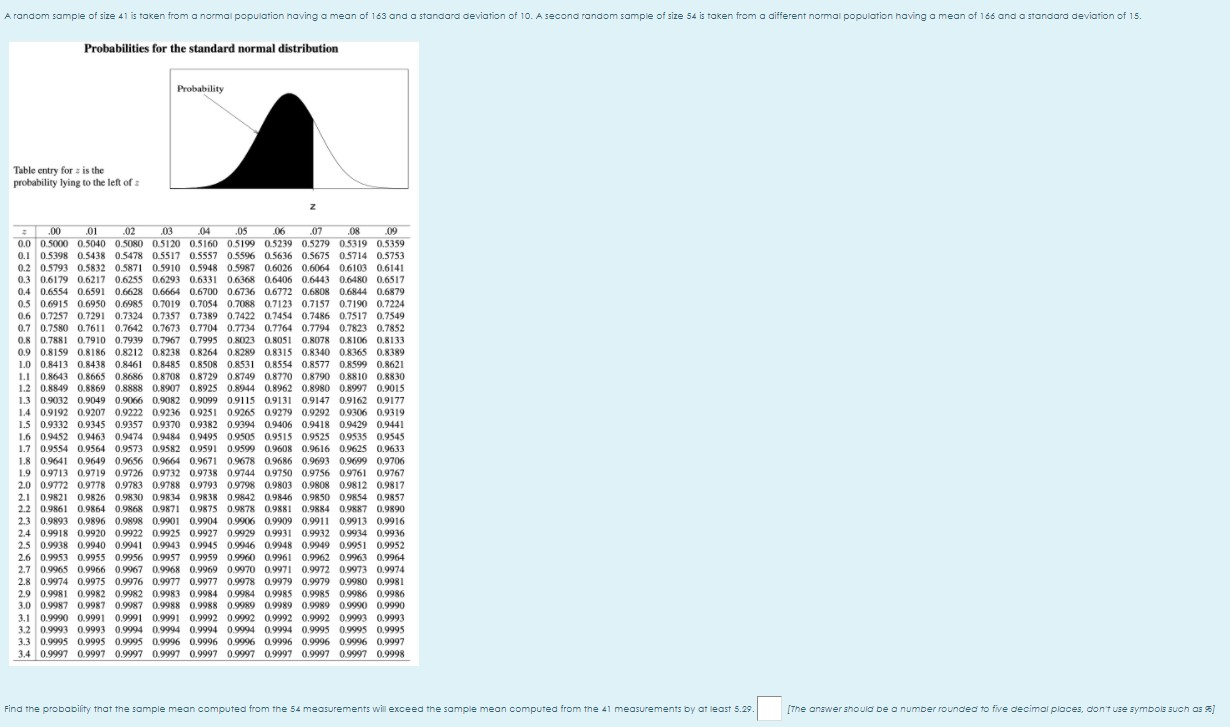Click the table cell 0.8888

tap(129, 391)
